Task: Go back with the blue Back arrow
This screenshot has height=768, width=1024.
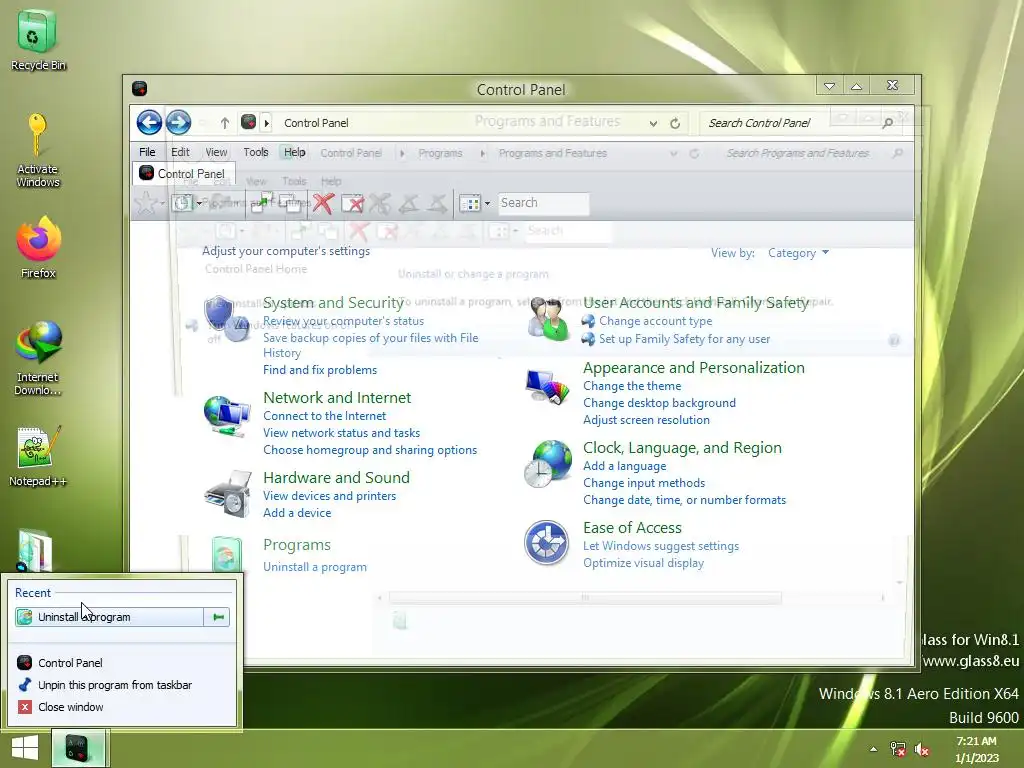Action: (x=149, y=122)
